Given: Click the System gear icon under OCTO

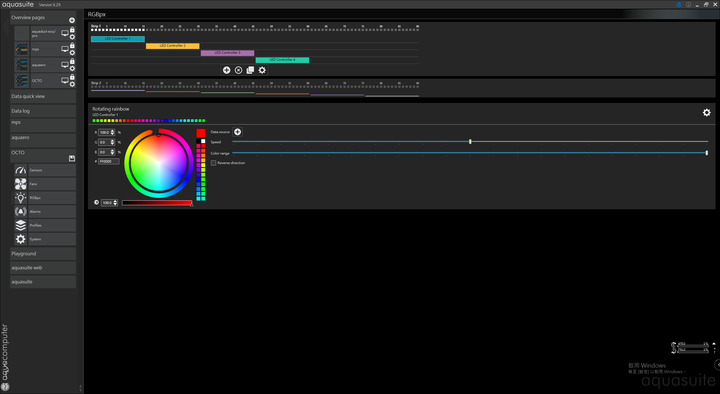Looking at the screenshot, I should click(21, 239).
